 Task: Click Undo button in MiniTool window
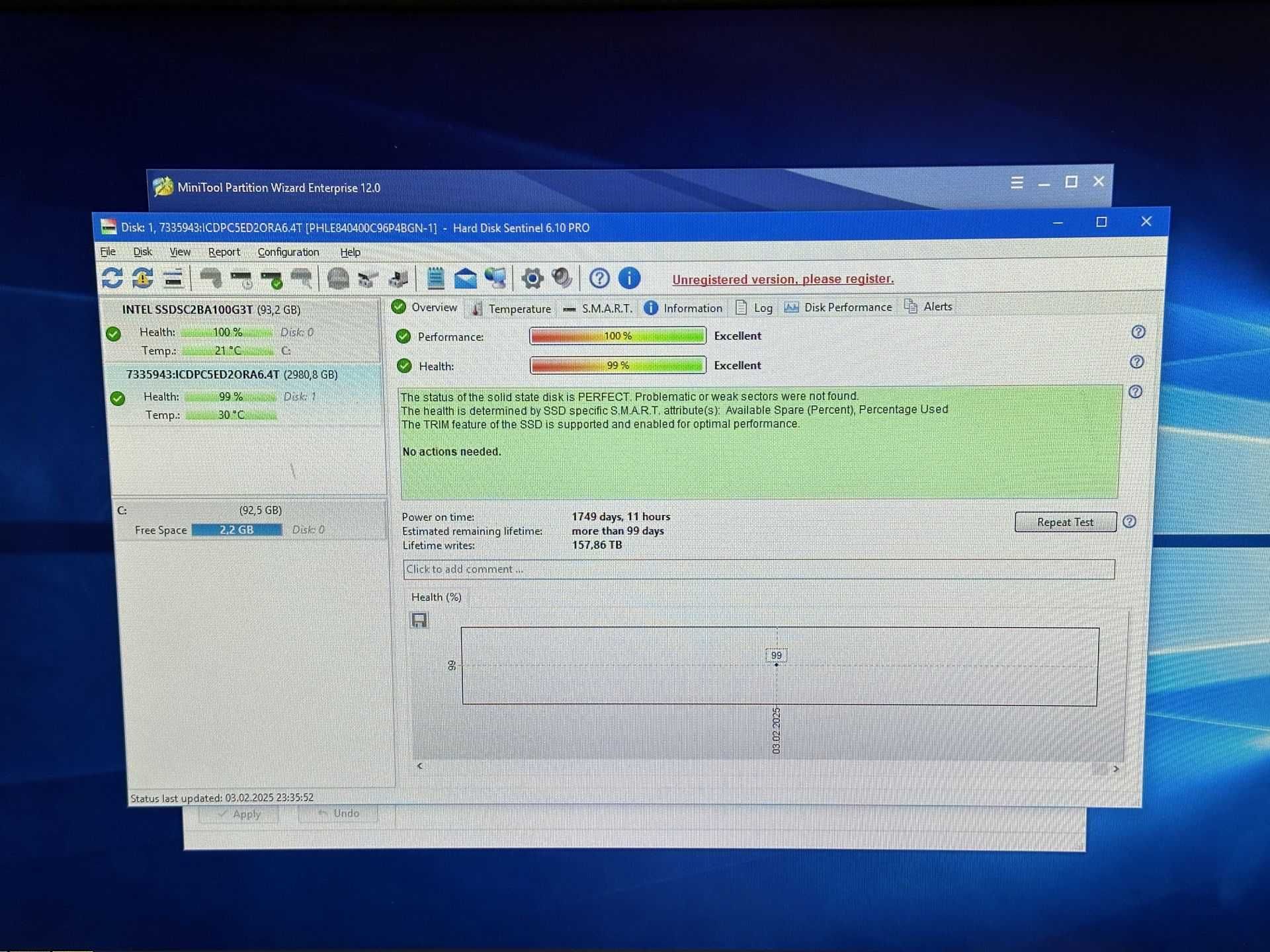coord(339,813)
